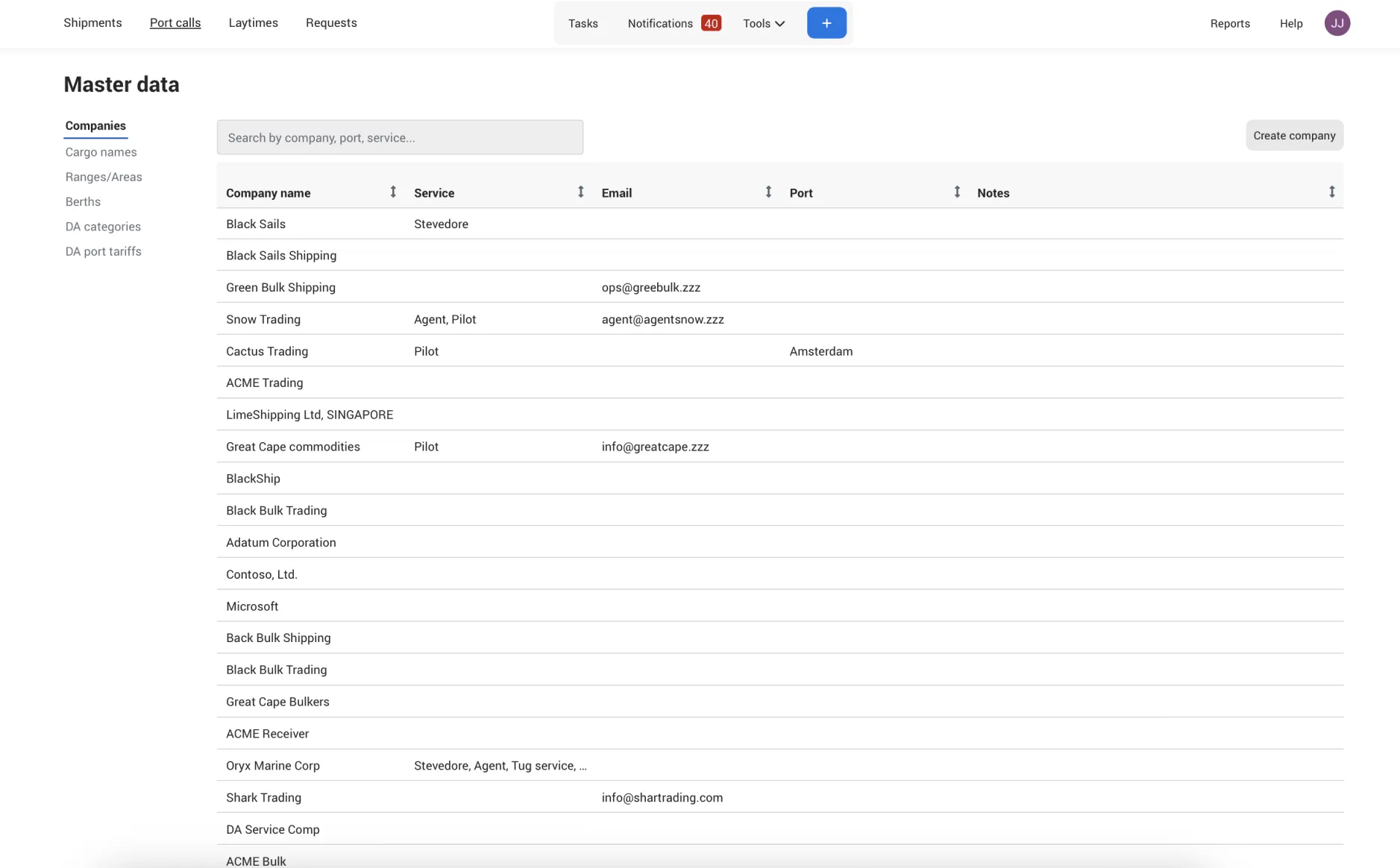
Task: Sort table using Service column arrows
Action: click(x=581, y=192)
